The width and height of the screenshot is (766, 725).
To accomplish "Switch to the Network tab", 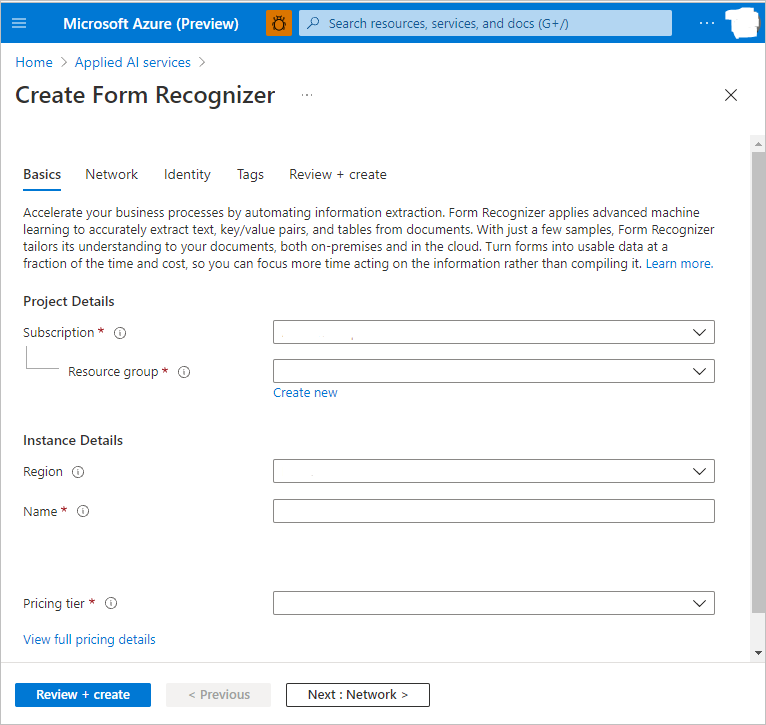I will coord(111,174).
